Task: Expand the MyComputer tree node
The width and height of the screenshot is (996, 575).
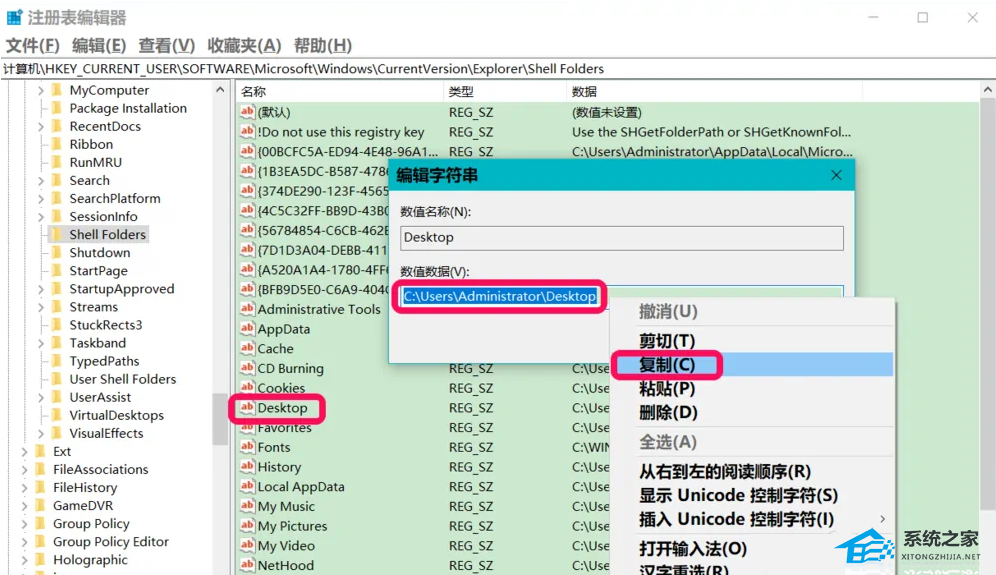Action: pyautogui.click(x=41, y=91)
